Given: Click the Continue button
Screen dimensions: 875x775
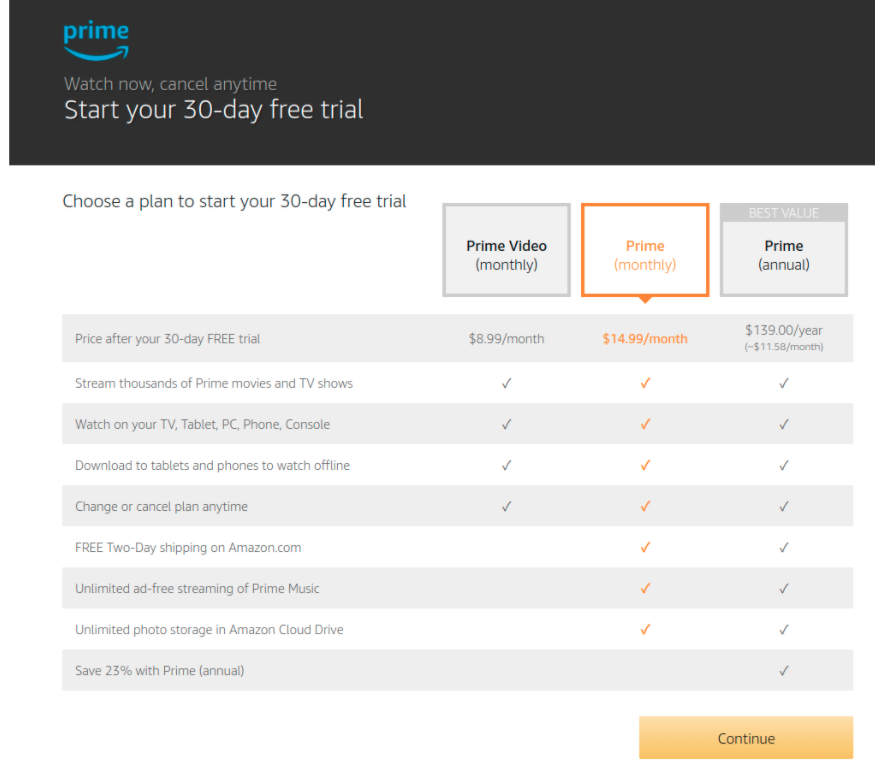Looking at the screenshot, I should click(x=745, y=737).
